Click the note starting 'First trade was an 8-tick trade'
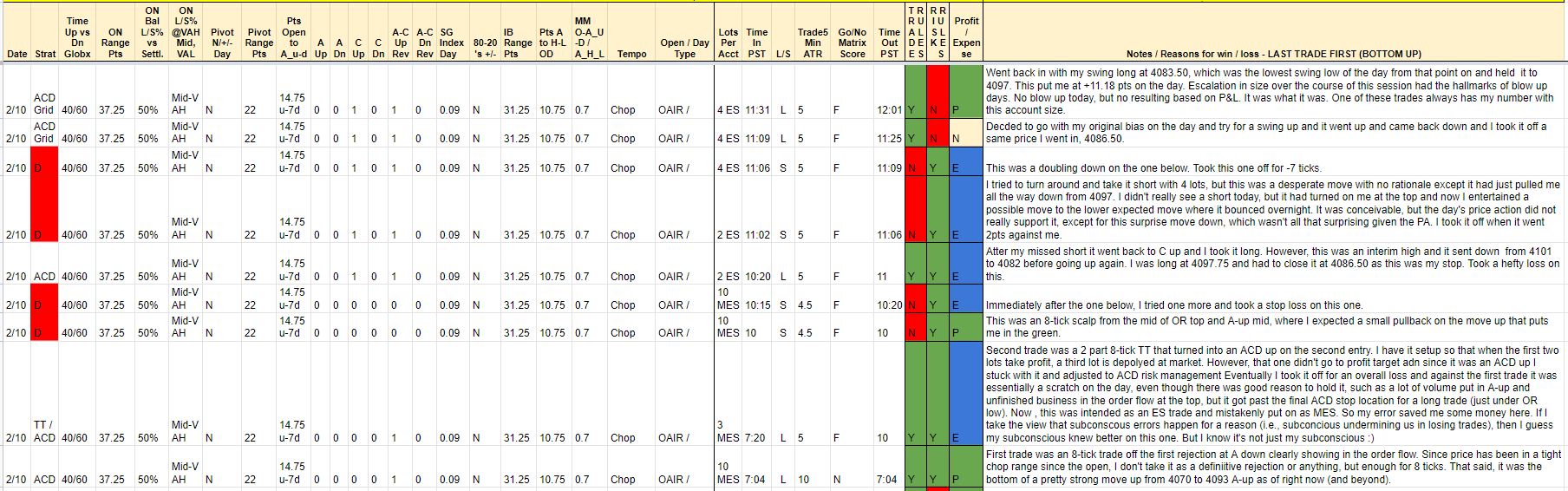This screenshot has height=491, width=1568. (x=1273, y=467)
